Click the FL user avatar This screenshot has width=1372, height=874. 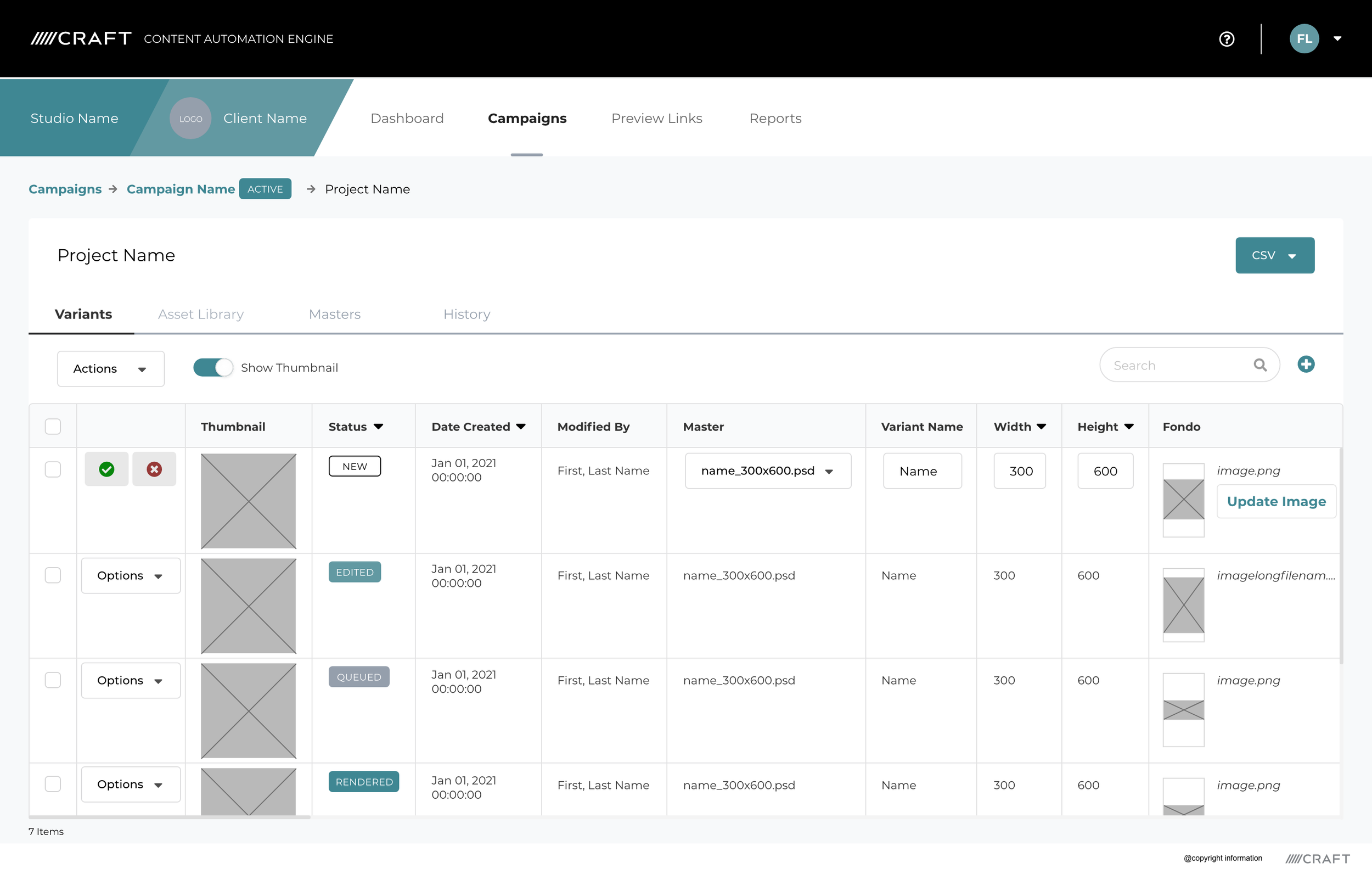1303,39
